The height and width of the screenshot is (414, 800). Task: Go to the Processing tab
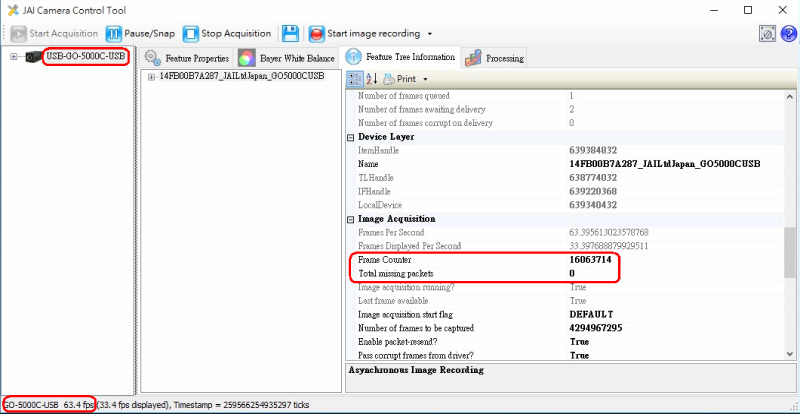[x=494, y=58]
